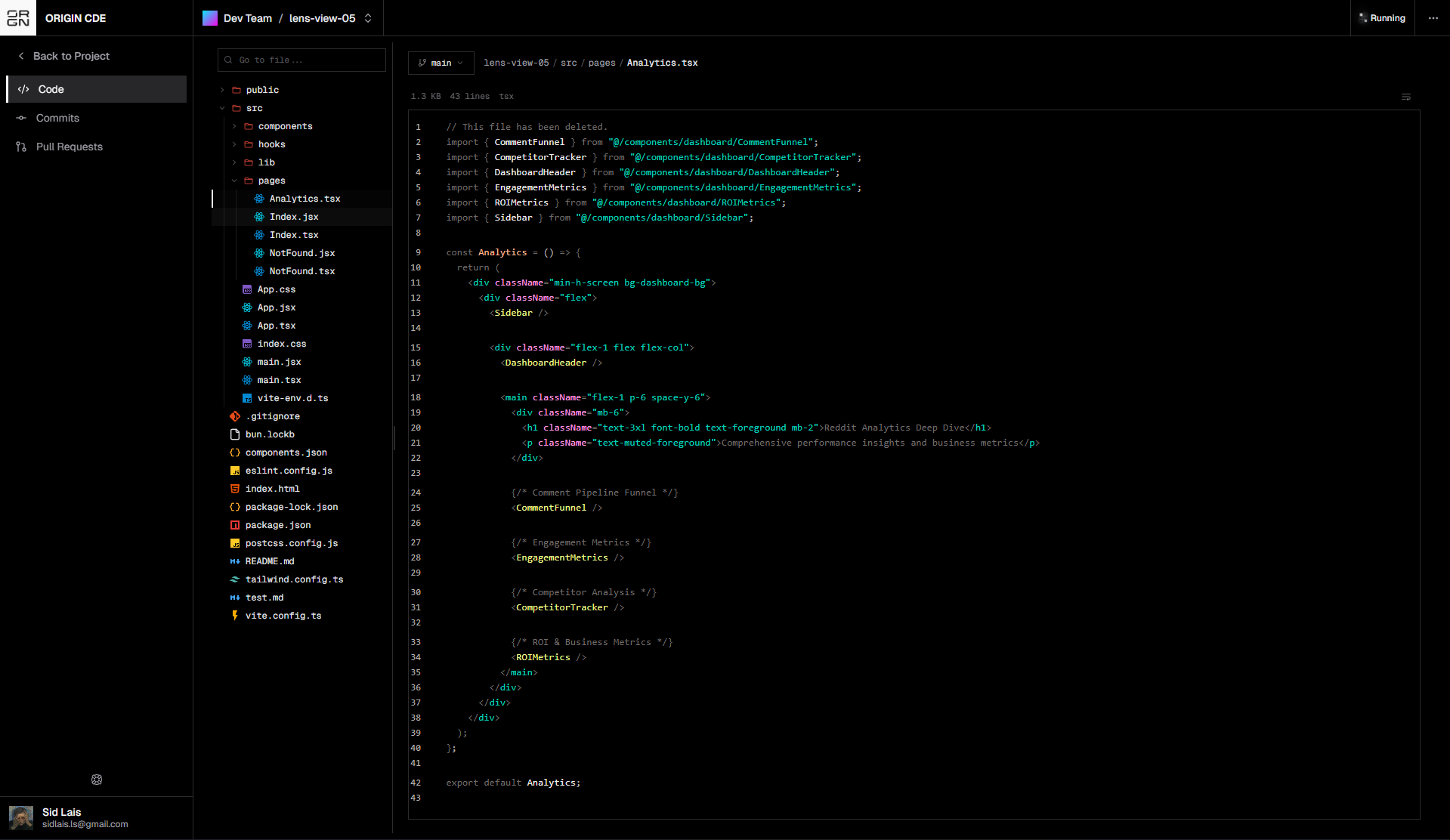1450x840 pixels.
Task: Click the pages breadcrumb link
Action: [601, 63]
